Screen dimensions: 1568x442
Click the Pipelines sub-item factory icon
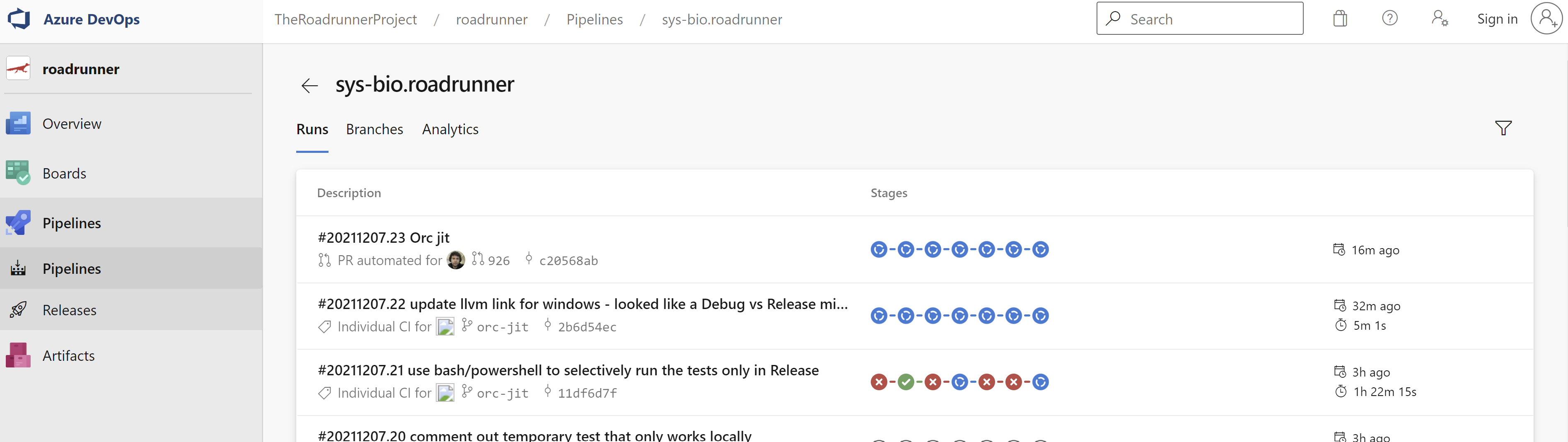[x=18, y=268]
